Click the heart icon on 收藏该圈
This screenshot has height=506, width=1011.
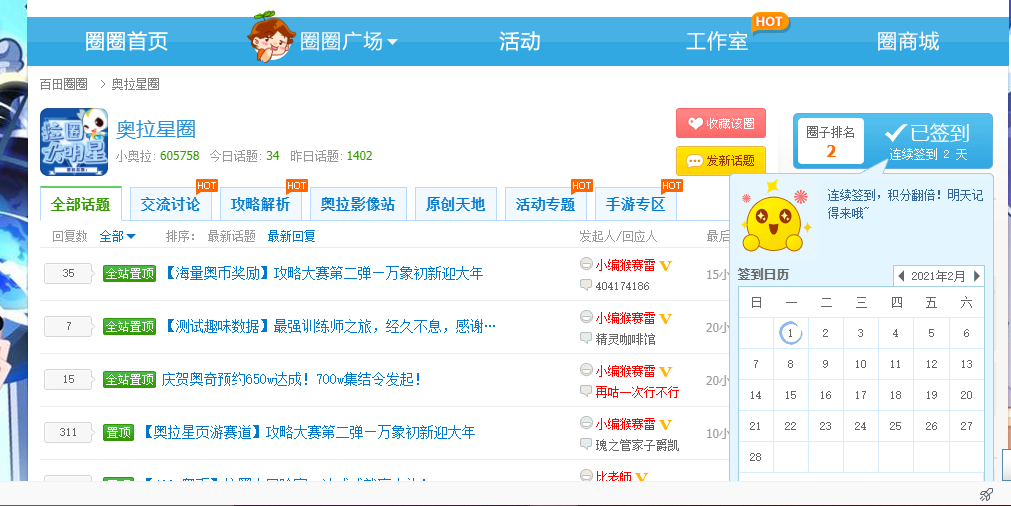(695, 124)
